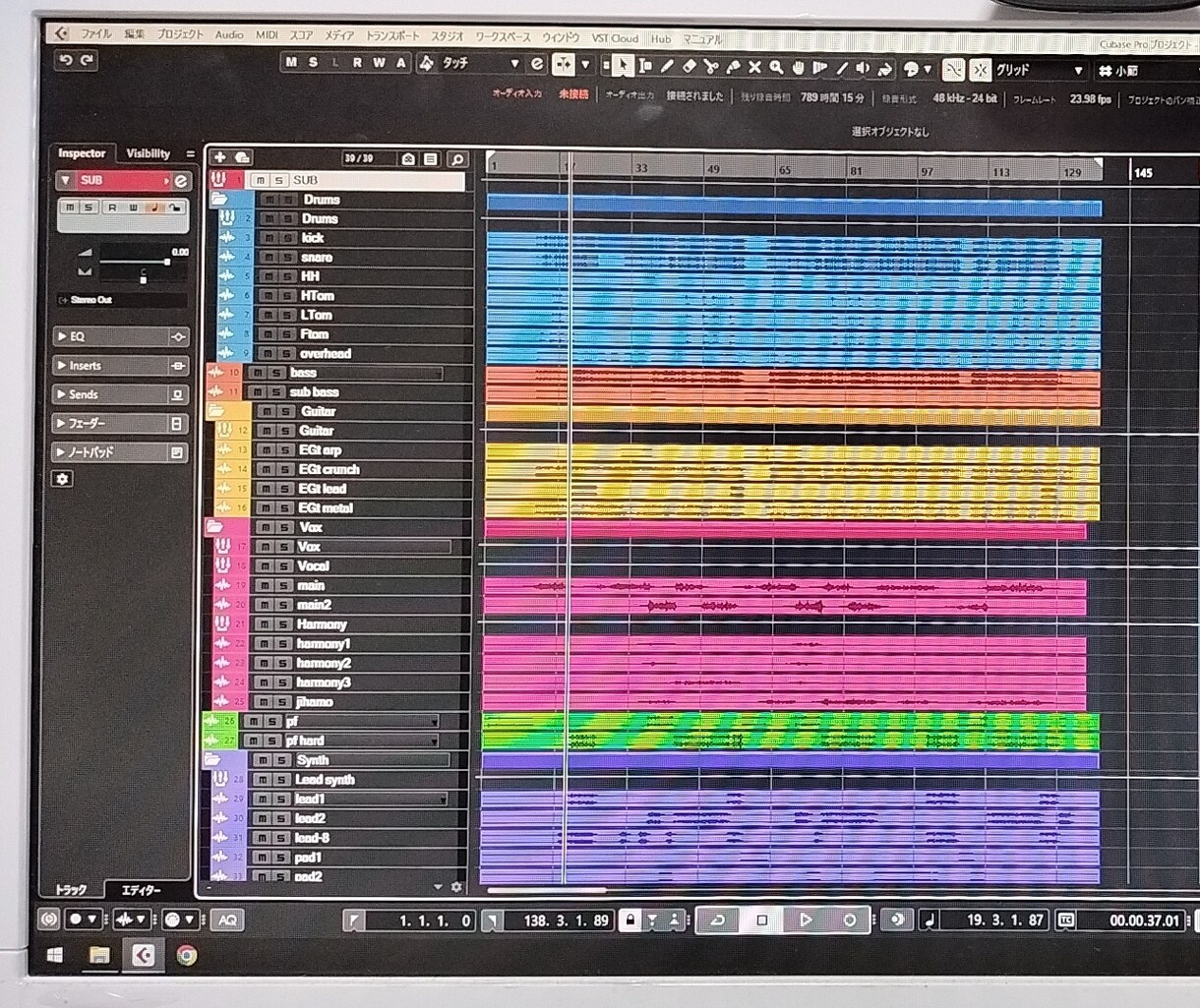Open Chrome from the taskbar

pyautogui.click(x=186, y=955)
